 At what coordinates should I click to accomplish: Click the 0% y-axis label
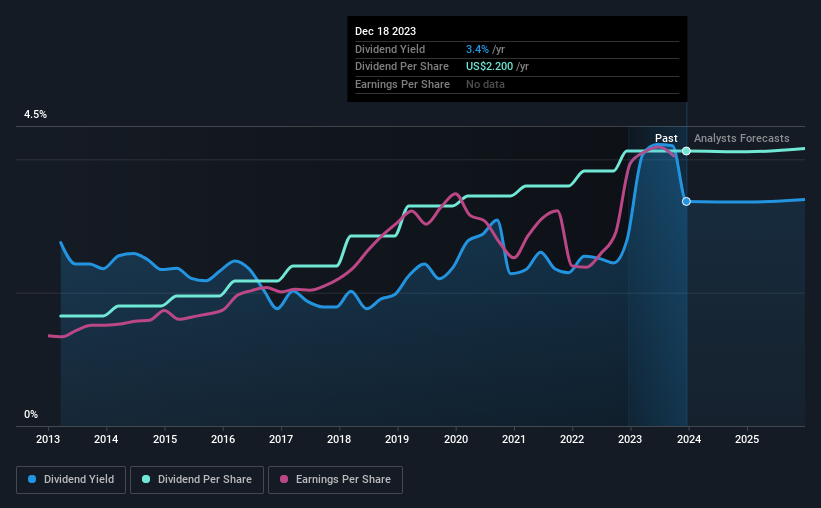pyautogui.click(x=31, y=415)
